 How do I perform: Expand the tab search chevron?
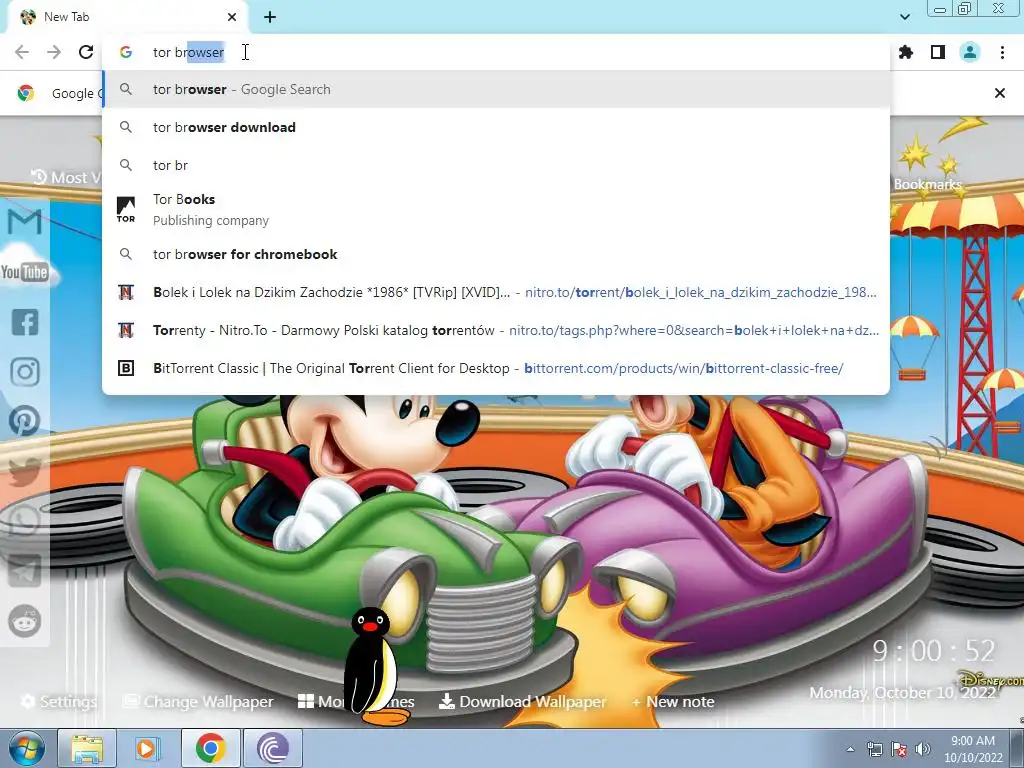(x=905, y=17)
